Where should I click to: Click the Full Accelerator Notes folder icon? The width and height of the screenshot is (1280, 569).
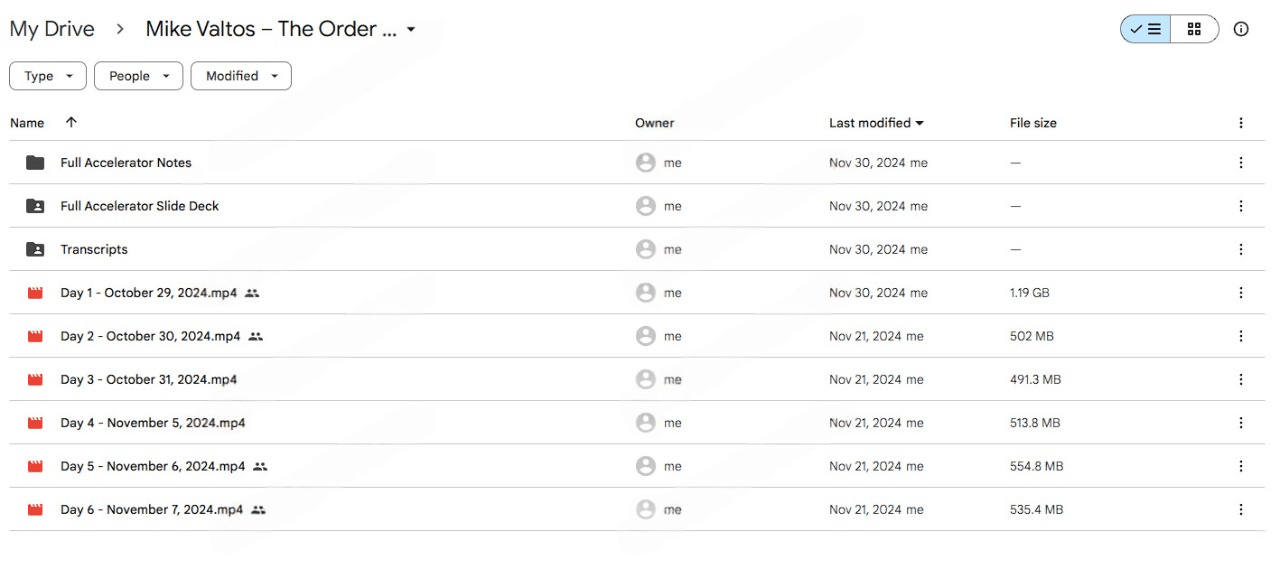tap(35, 162)
